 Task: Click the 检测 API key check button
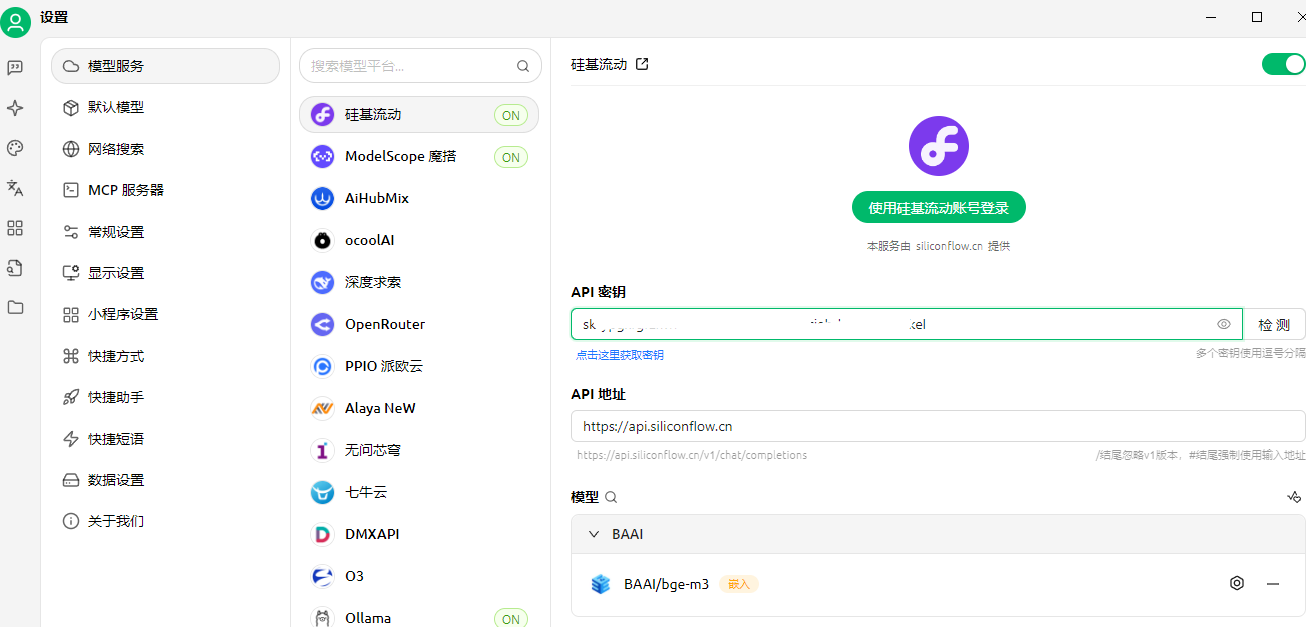1274,324
